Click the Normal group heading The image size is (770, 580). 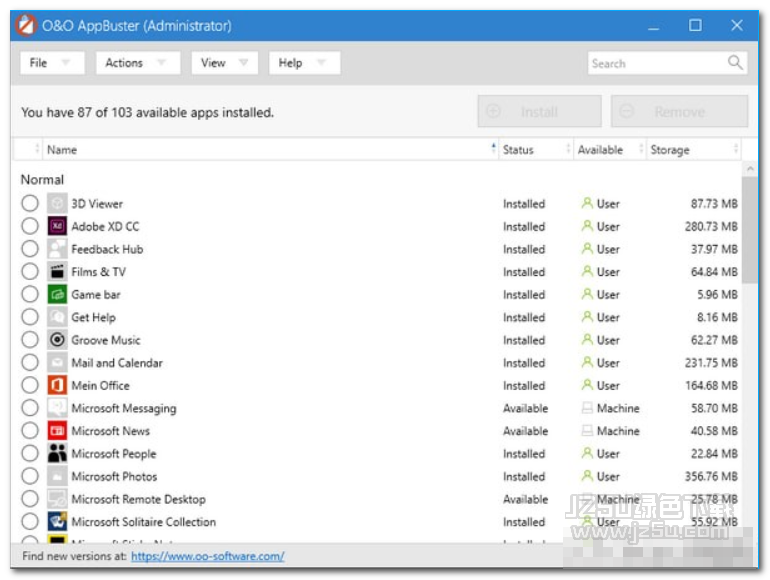point(42,179)
